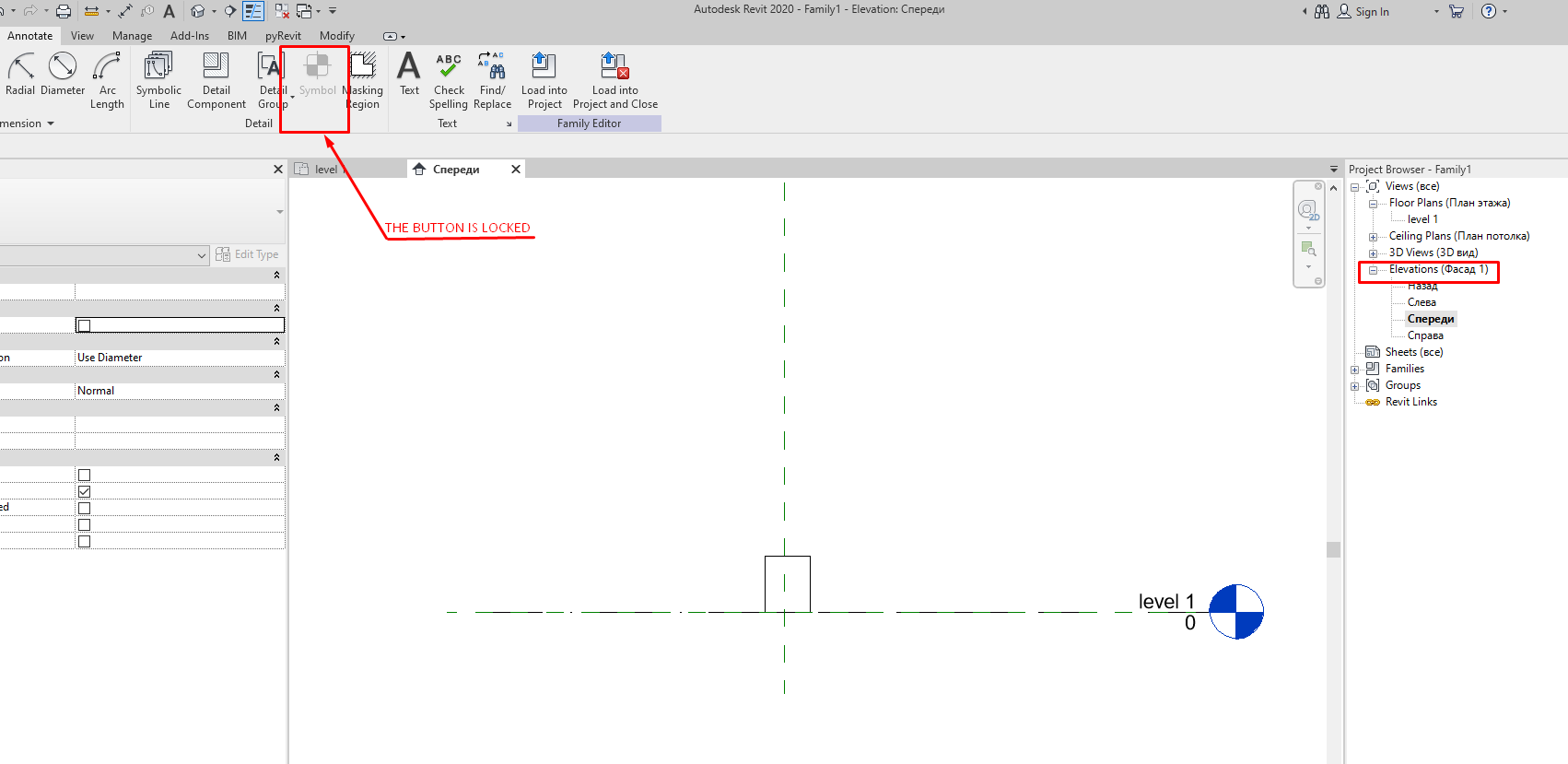The width and height of the screenshot is (1568, 764).
Task: Click the Detail Group tool
Action: coord(271,80)
